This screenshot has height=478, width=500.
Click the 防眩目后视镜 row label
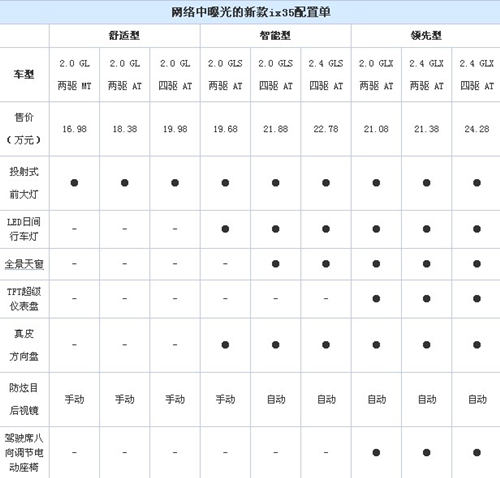click(24, 399)
